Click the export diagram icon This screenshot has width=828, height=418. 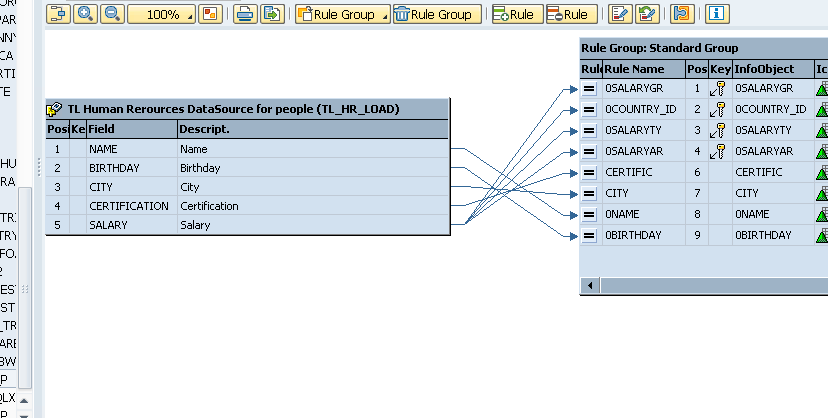point(272,14)
